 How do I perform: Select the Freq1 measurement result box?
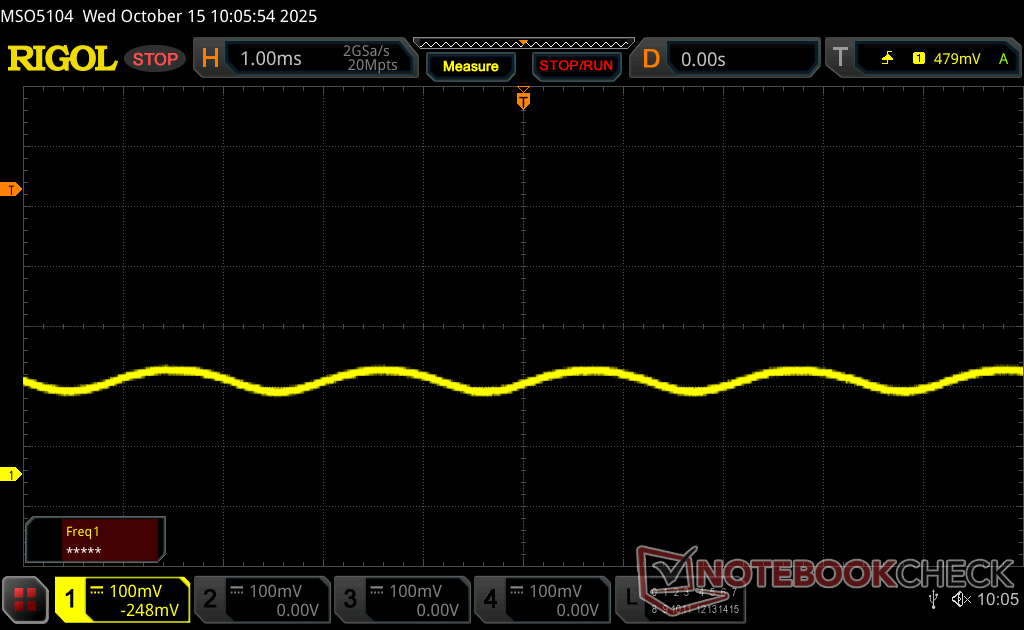point(96,540)
